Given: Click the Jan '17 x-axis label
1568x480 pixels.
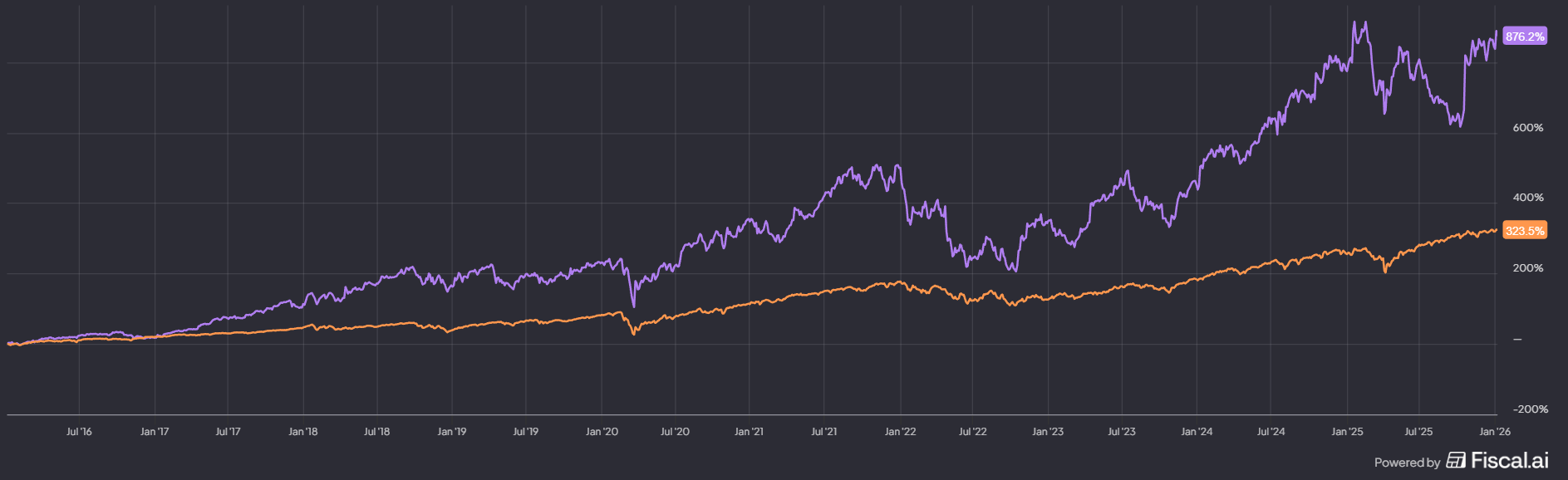Looking at the screenshot, I should [155, 432].
